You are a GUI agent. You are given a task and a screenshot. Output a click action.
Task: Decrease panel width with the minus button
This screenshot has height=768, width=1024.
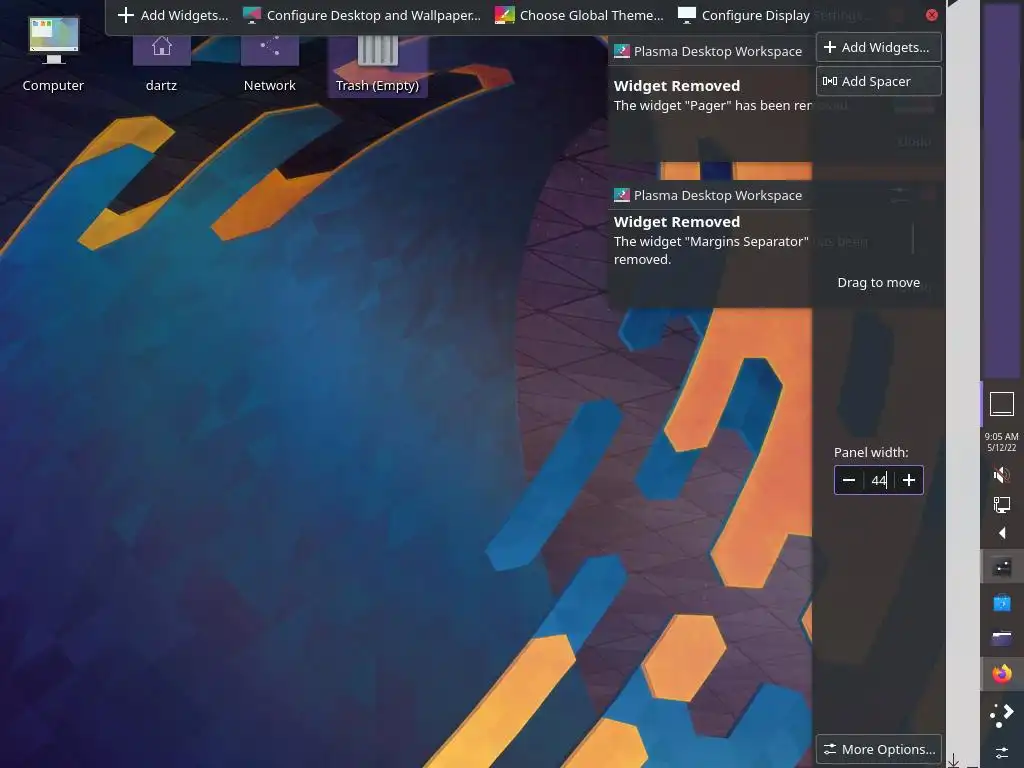pos(849,481)
